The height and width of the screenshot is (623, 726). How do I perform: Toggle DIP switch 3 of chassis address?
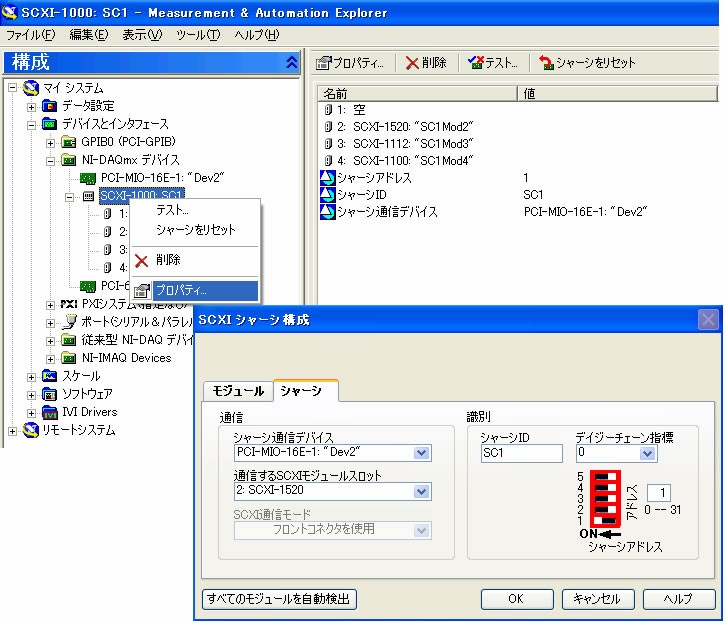click(x=607, y=498)
